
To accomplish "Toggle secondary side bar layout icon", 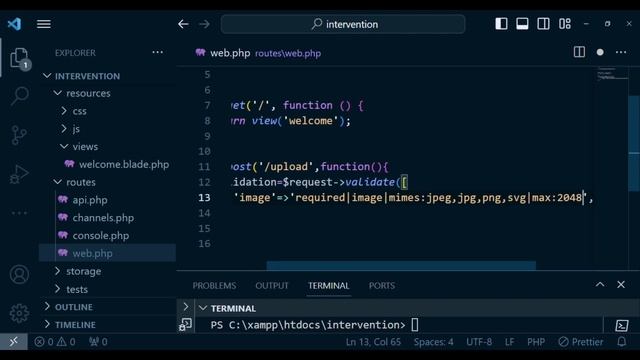I will click(543, 24).
